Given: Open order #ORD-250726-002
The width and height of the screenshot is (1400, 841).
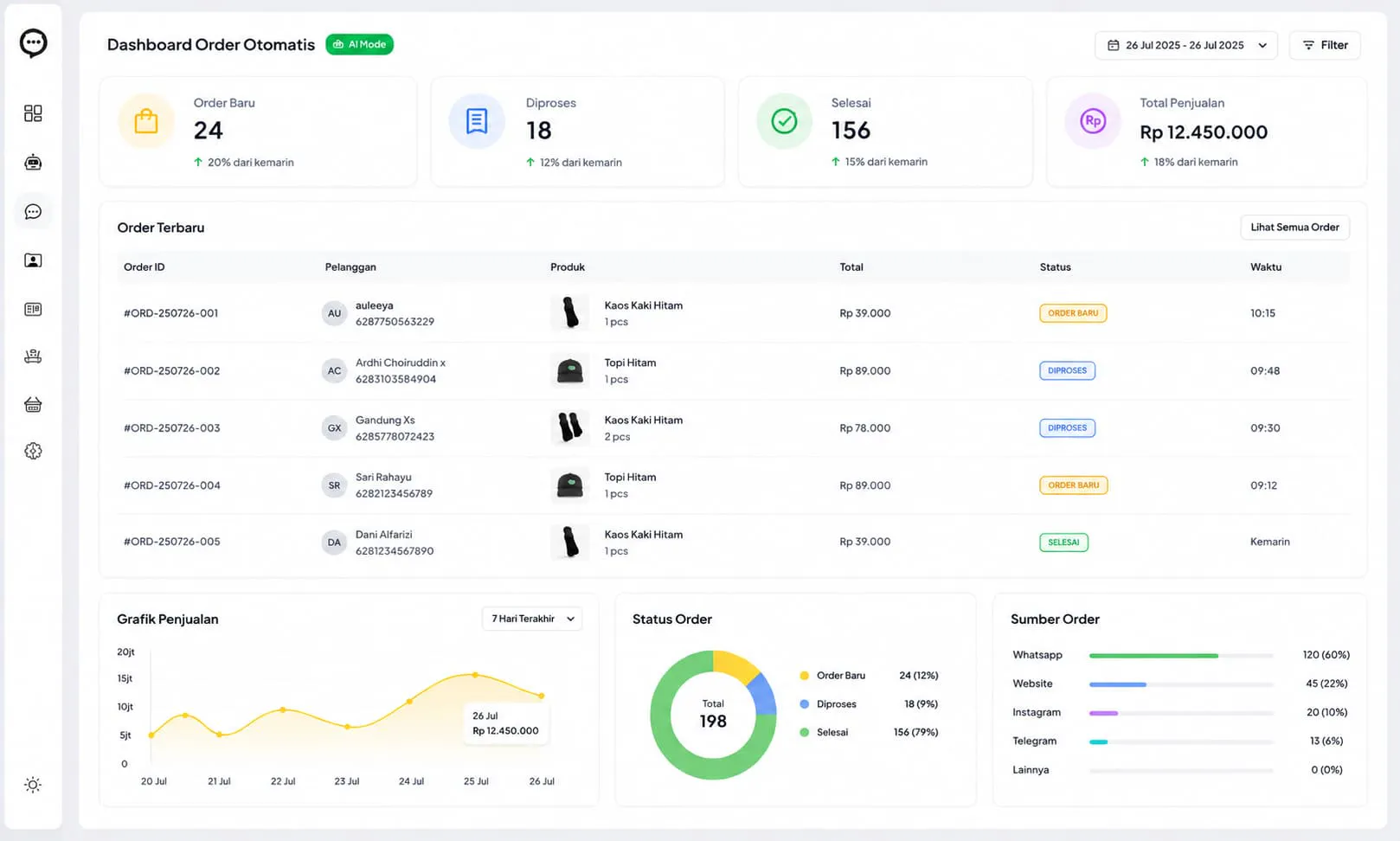Looking at the screenshot, I should (x=172, y=371).
